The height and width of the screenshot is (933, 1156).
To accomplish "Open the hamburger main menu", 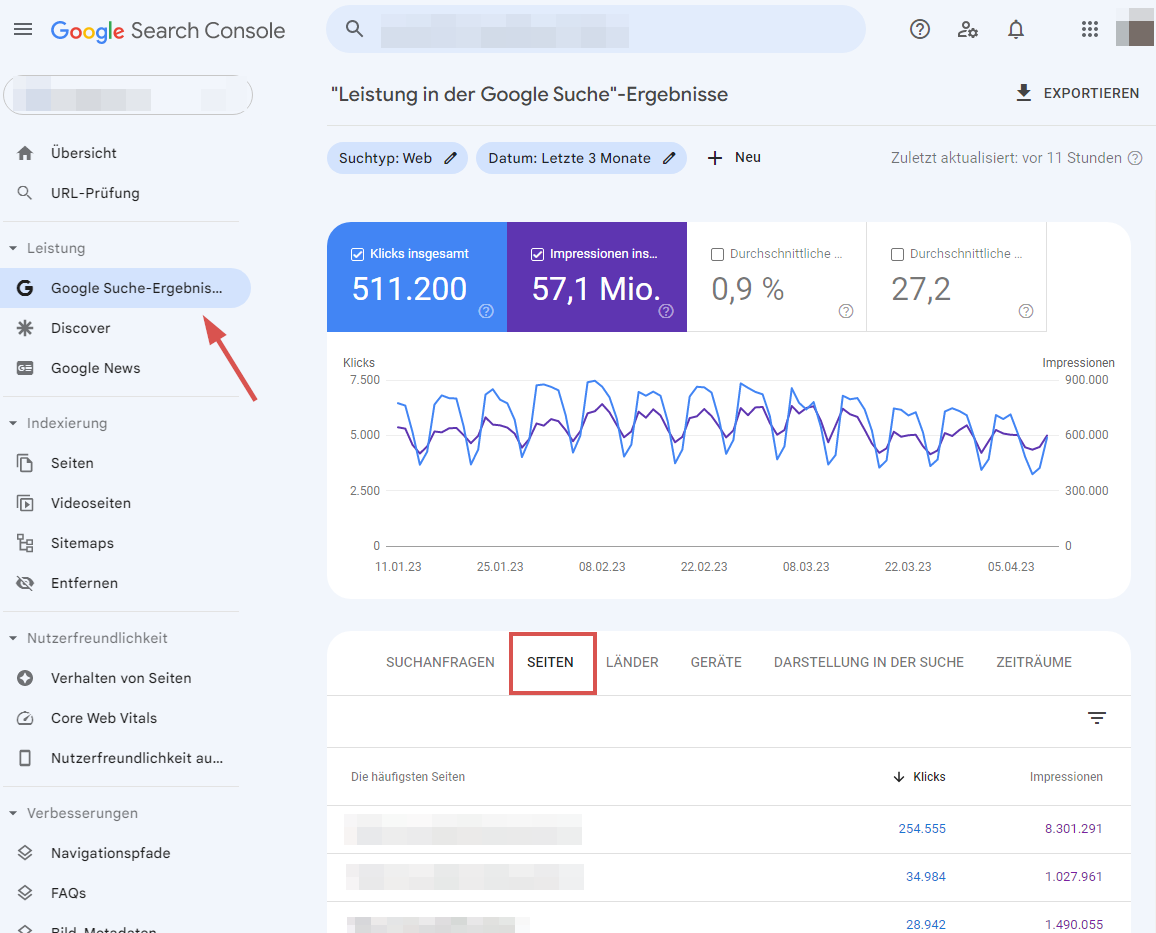I will pyautogui.click(x=23, y=29).
